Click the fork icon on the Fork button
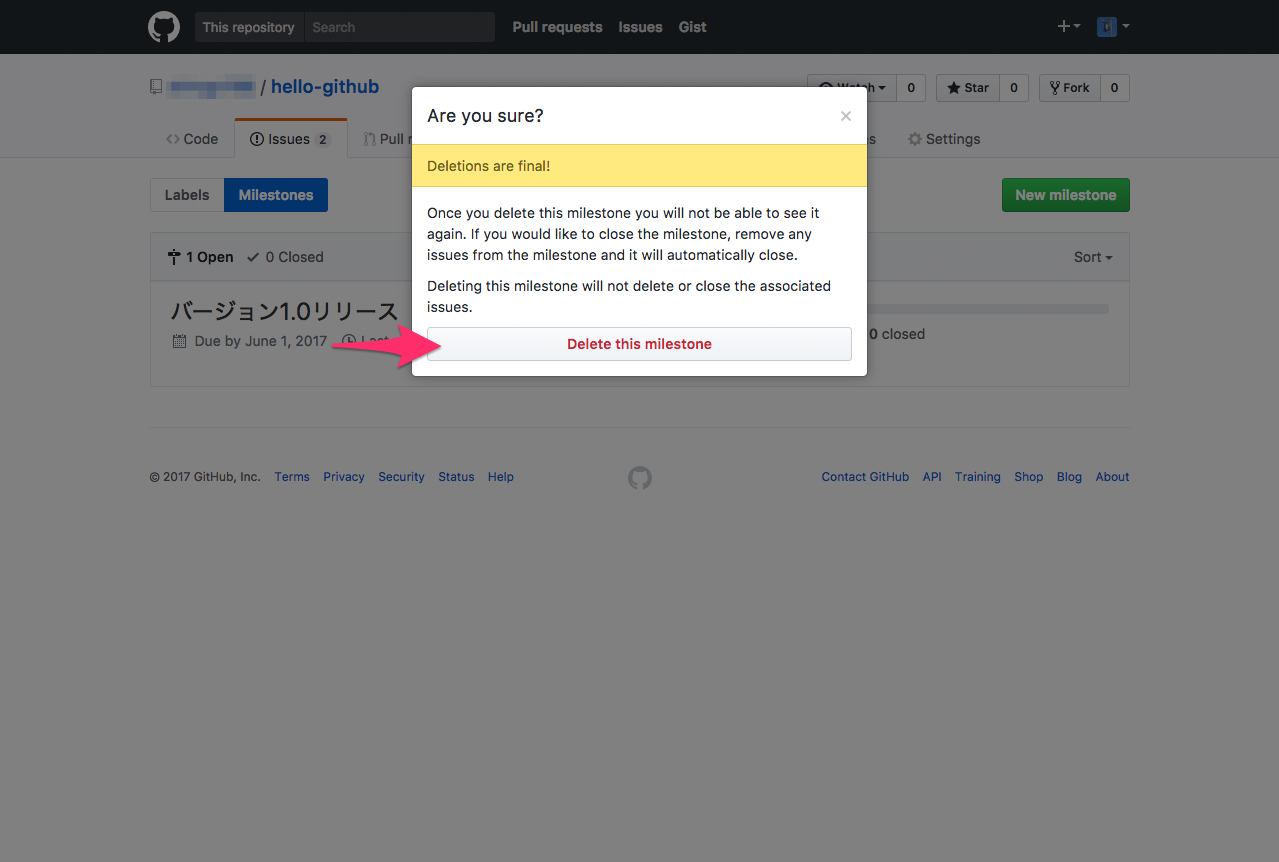 point(1055,88)
